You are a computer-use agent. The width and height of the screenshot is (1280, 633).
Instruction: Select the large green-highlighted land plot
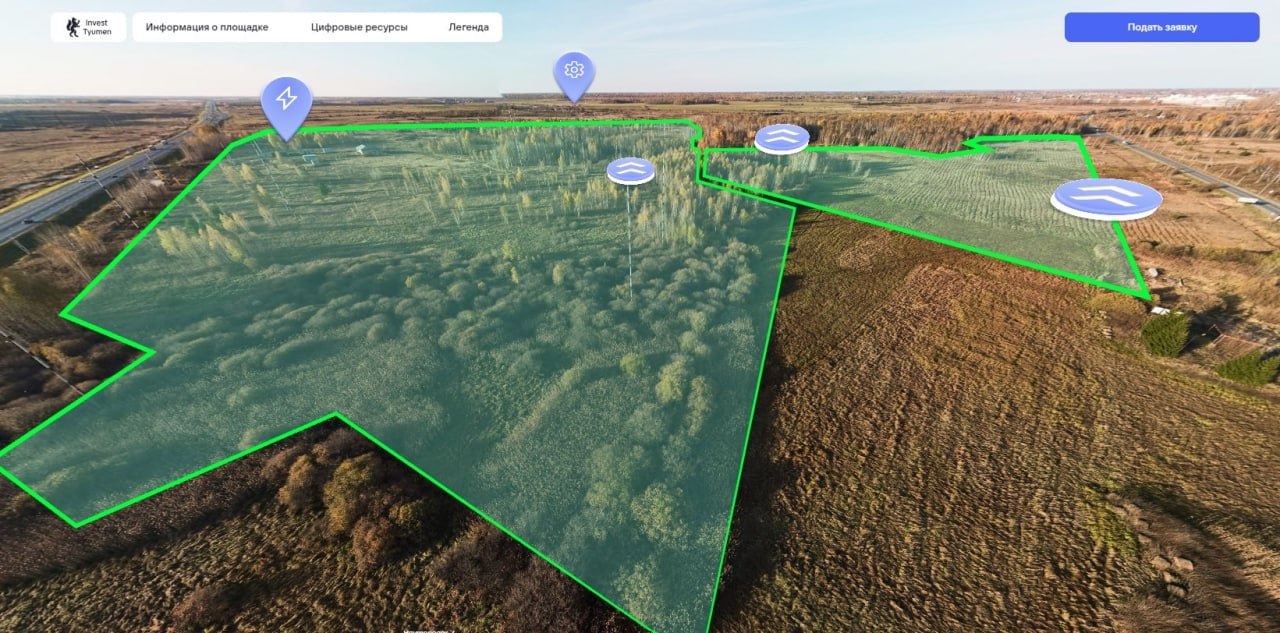430,330
